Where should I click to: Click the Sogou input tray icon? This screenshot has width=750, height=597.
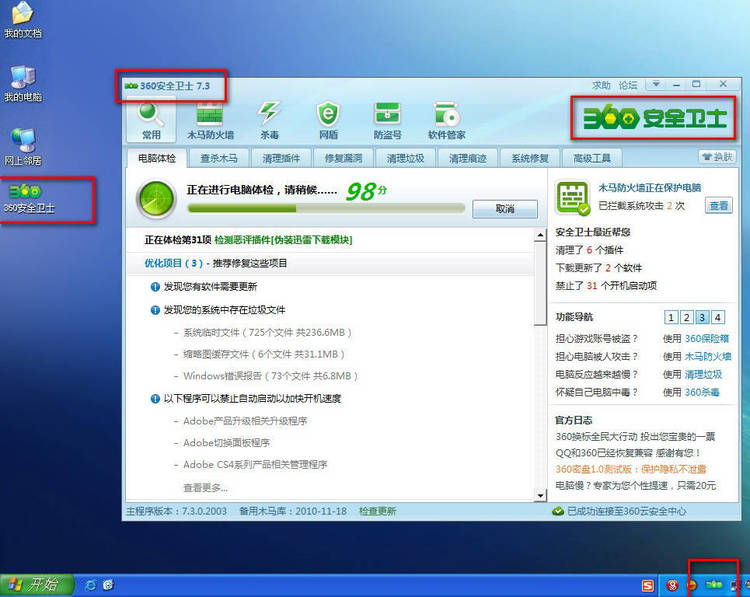point(648,586)
